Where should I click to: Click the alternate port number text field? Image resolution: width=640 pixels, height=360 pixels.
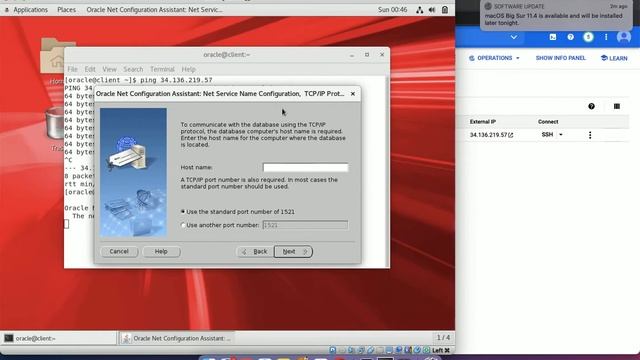point(305,225)
